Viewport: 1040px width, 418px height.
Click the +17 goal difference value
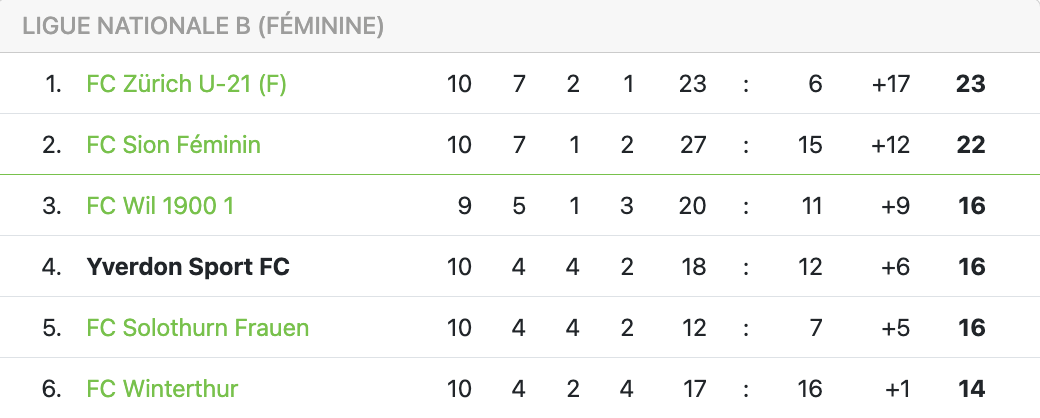890,84
